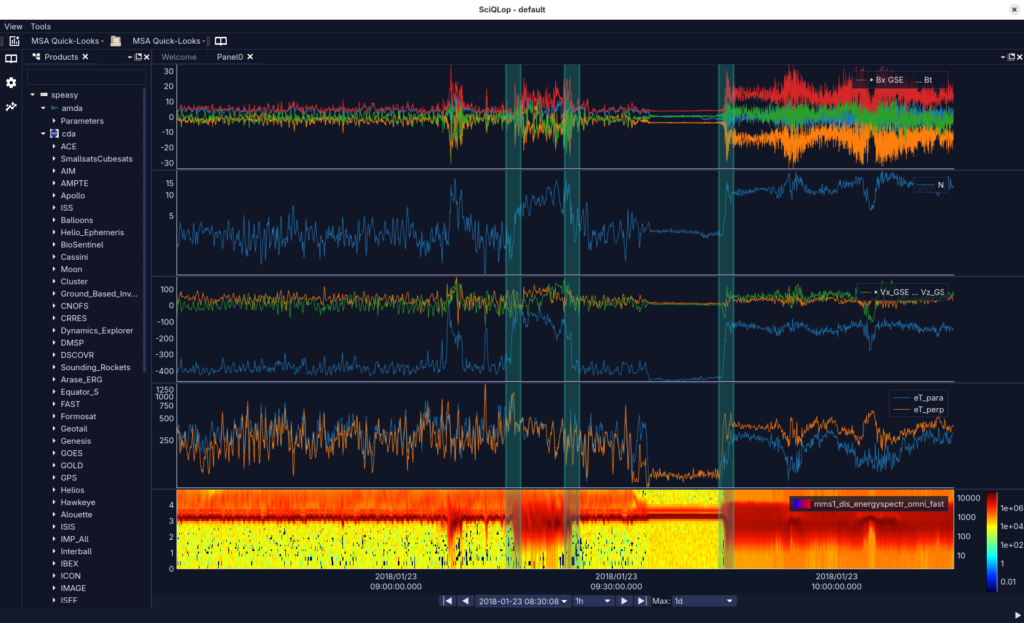Collapse the amda tree node
Image resolution: width=1024 pixels, height=623 pixels.
click(x=43, y=108)
